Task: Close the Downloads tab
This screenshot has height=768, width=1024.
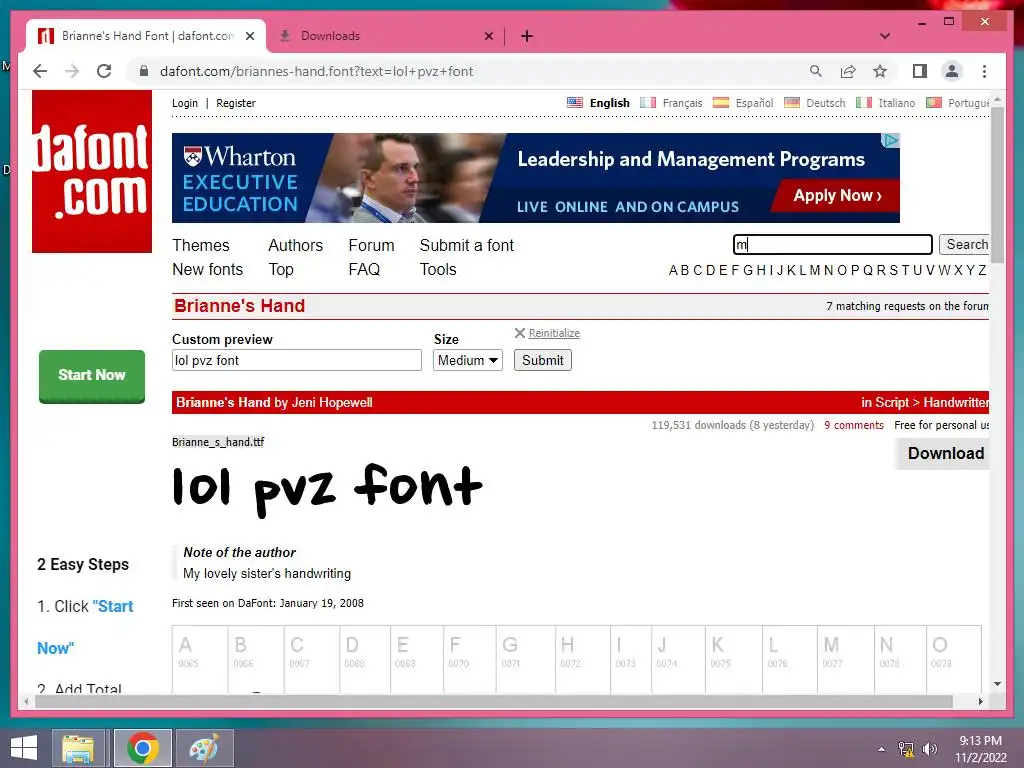Action: tap(488, 36)
